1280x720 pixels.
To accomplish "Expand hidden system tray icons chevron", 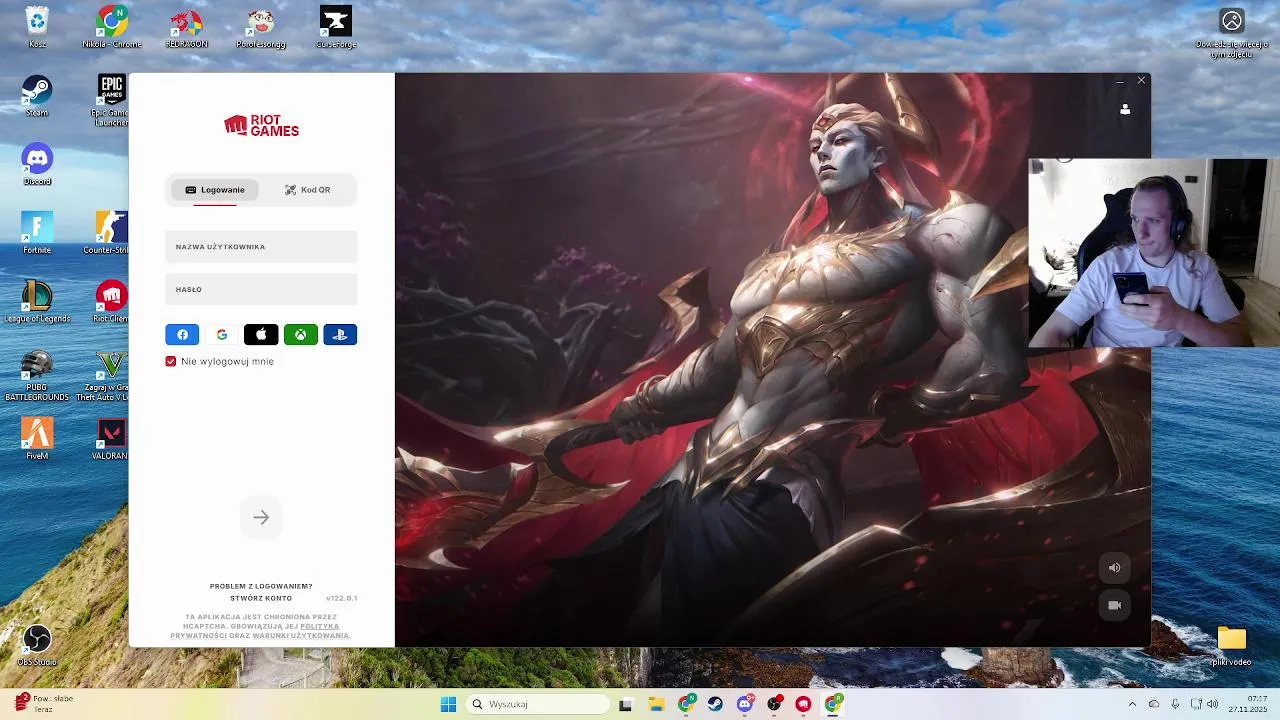I will [1132, 704].
